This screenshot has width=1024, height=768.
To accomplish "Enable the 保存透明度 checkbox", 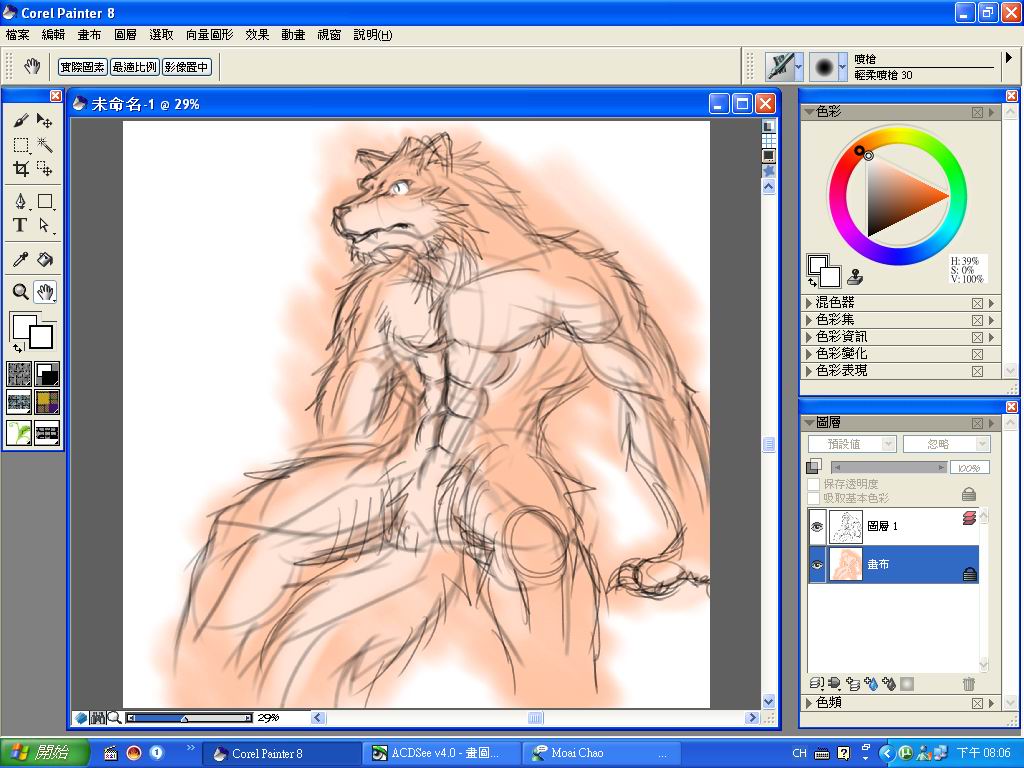I will tap(814, 484).
